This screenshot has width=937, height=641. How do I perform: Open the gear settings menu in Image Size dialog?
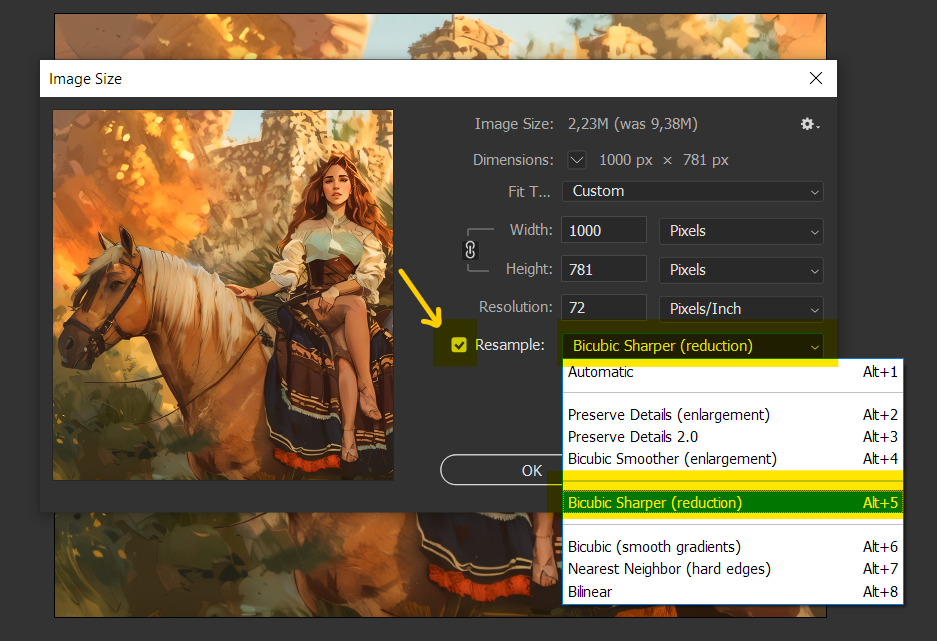tap(810, 124)
